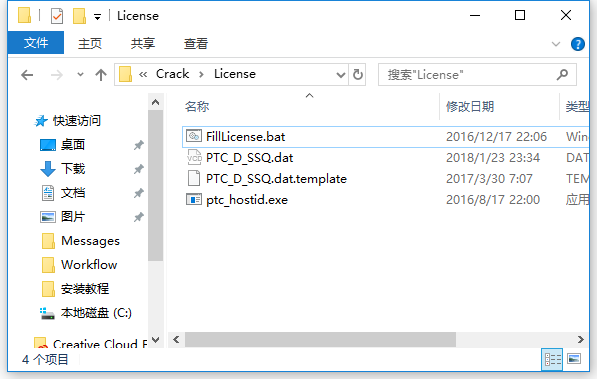The height and width of the screenshot is (379, 597).
Task: Open Help with the blue question icon
Action: (x=578, y=44)
